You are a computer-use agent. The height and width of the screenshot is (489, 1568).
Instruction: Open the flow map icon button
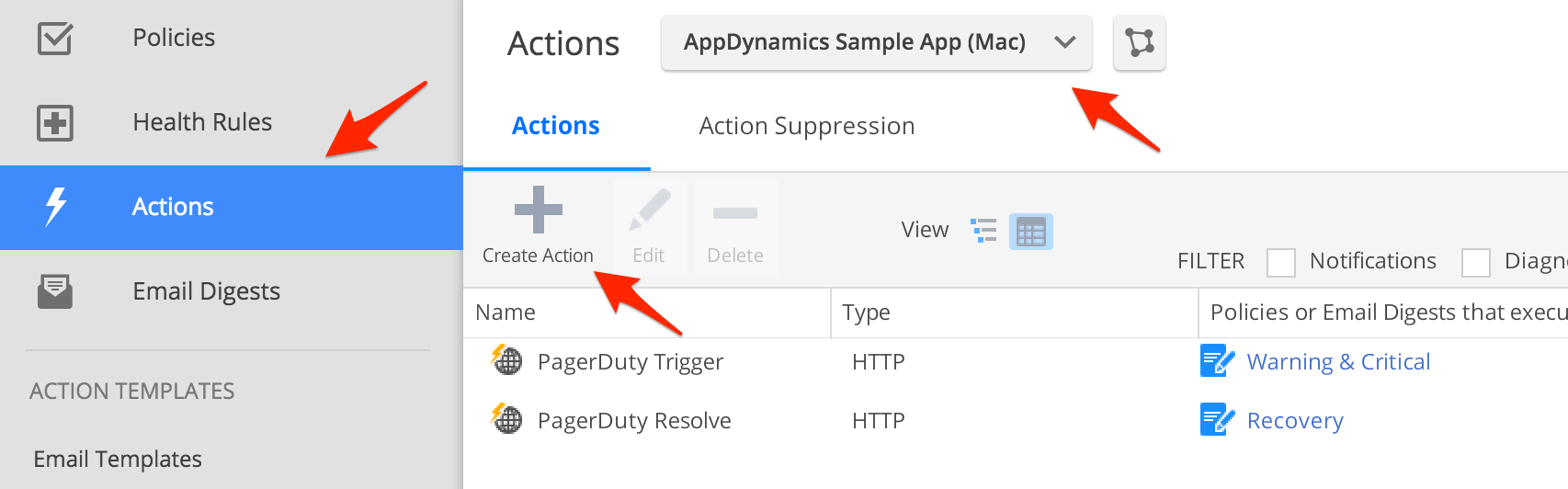[x=1139, y=42]
